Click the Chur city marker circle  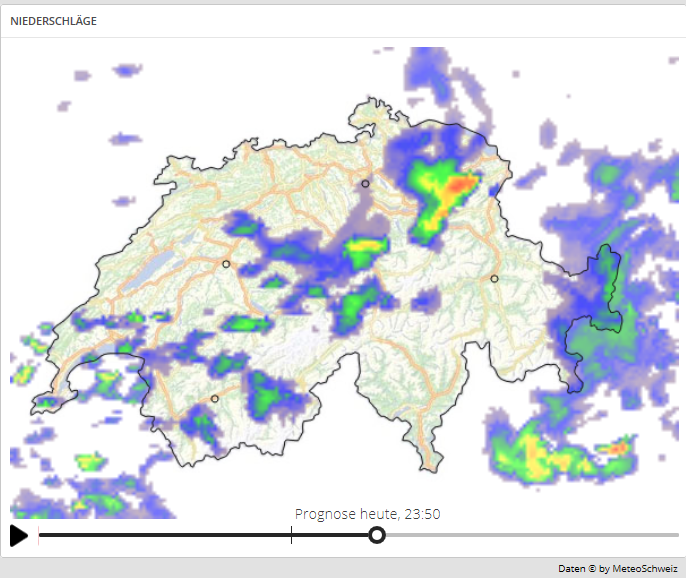[494, 279]
